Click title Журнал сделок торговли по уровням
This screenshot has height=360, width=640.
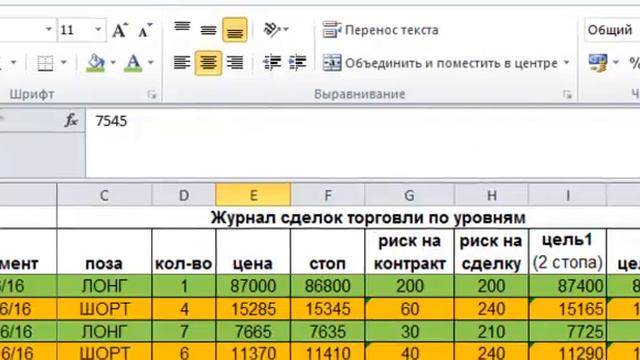click(368, 218)
